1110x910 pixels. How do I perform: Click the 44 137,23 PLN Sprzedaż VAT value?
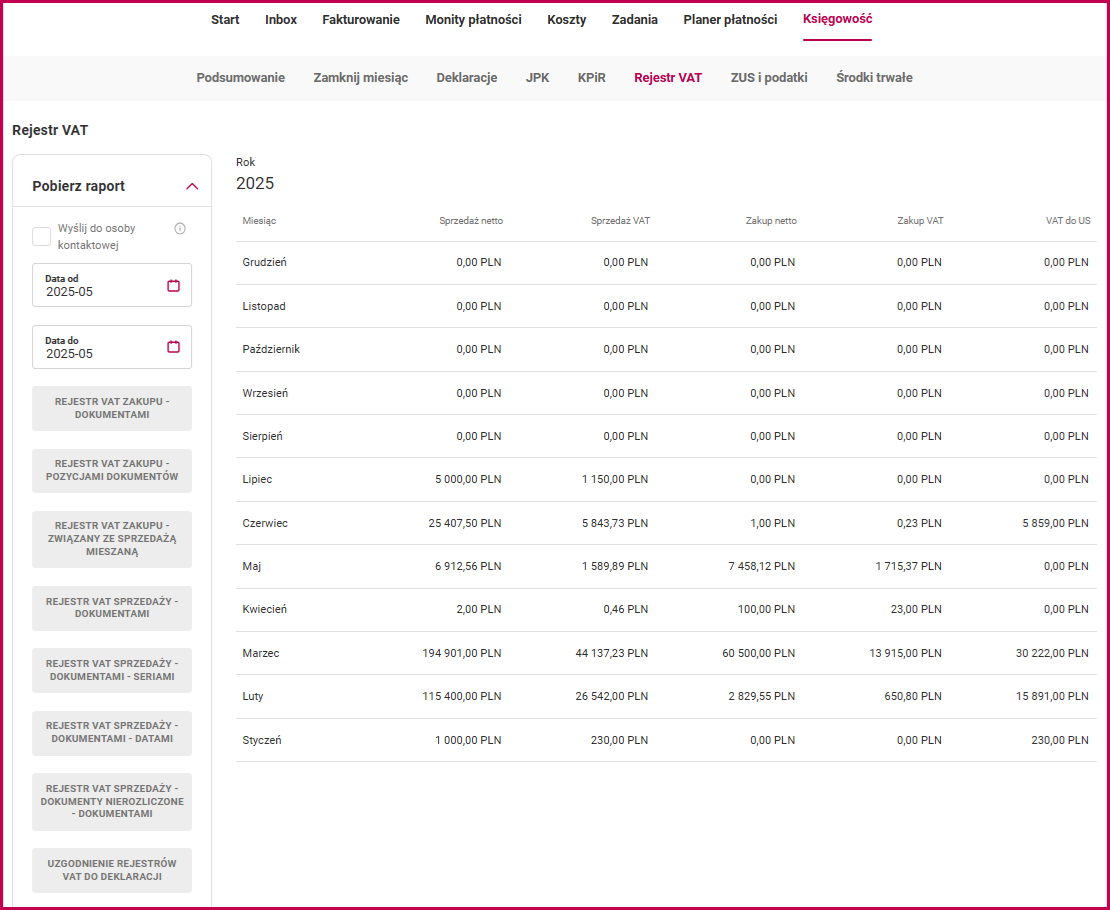click(612, 654)
